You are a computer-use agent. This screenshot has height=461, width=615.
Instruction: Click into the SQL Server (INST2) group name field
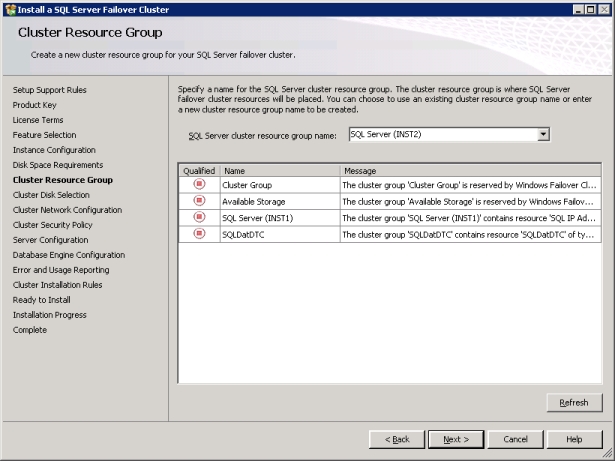pos(443,134)
